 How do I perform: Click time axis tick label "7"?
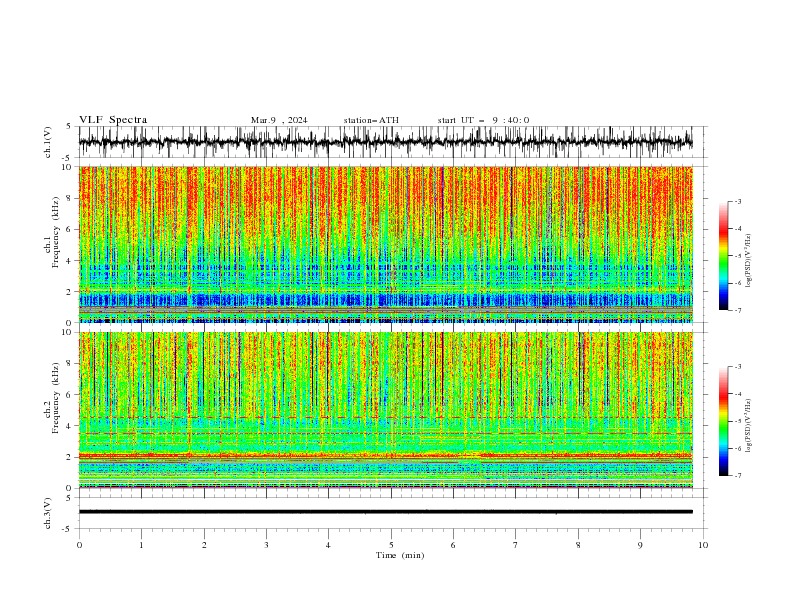[516, 545]
